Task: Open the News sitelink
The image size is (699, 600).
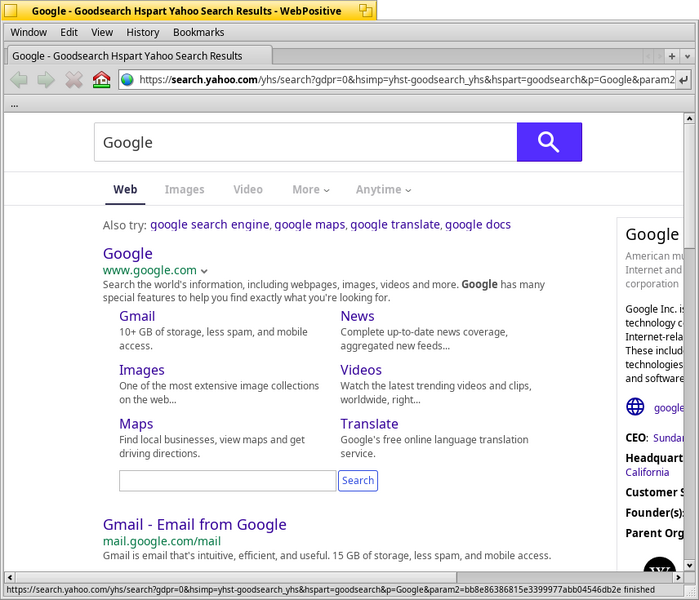Action: click(358, 316)
